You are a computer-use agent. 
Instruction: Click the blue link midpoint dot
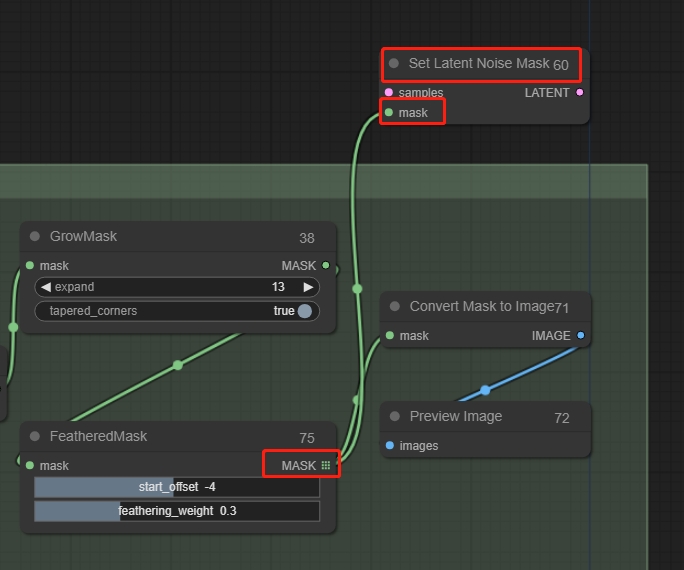click(x=485, y=390)
